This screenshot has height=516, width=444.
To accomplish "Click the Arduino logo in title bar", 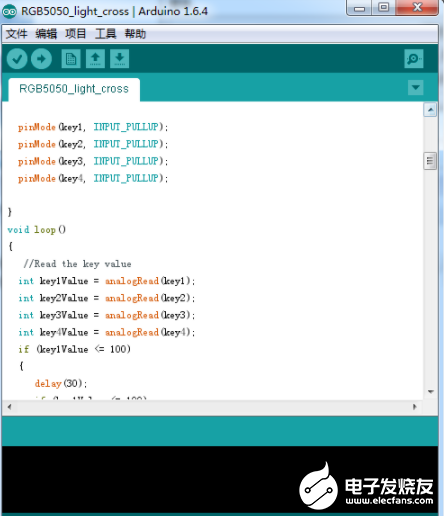I will [9, 11].
